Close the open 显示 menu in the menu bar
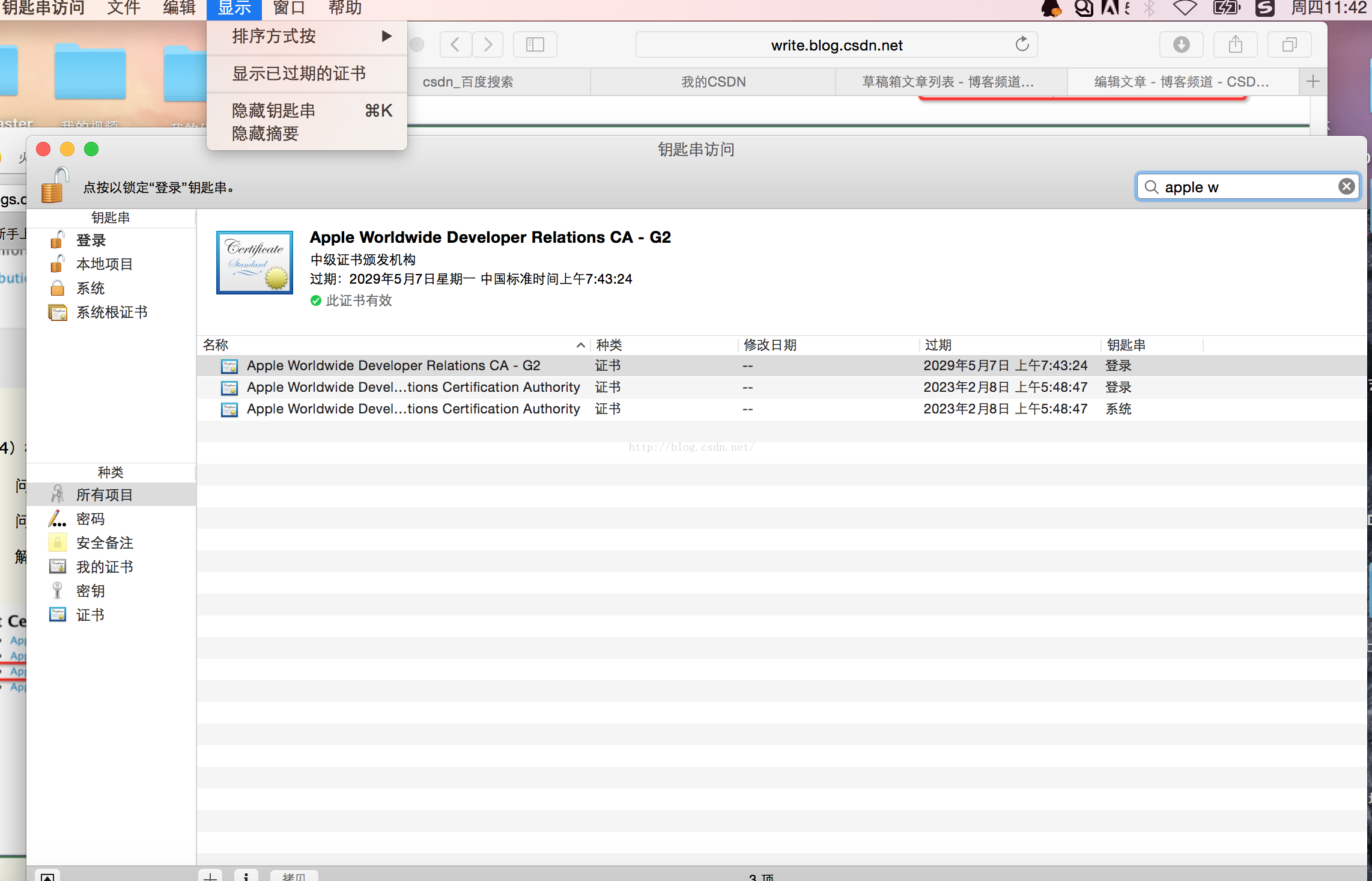 (x=234, y=8)
